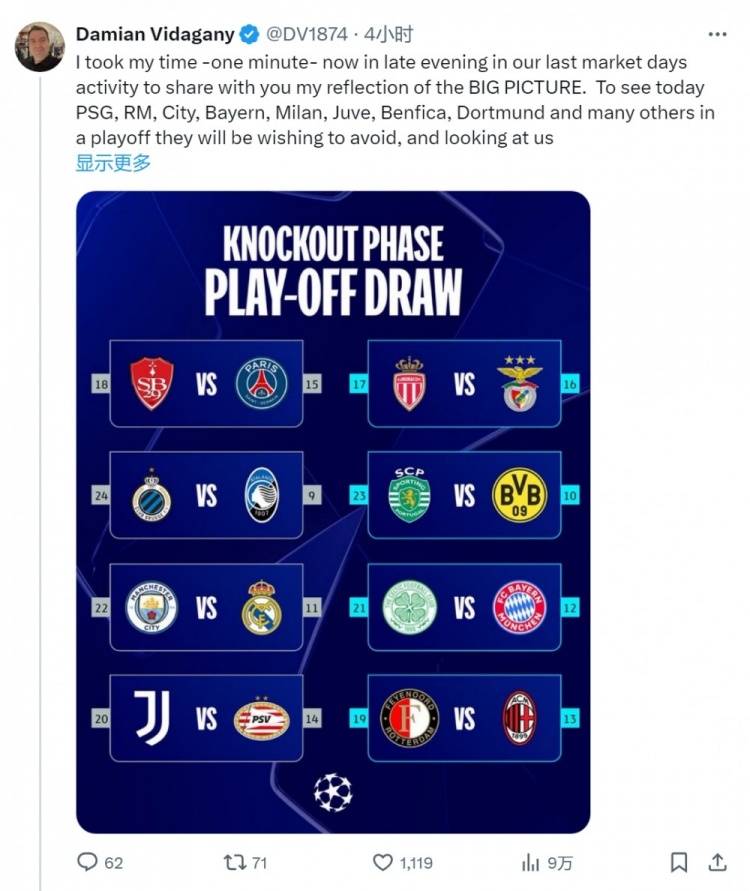Viewport: 750px width, 891px height.
Task: Click the Juventus logo
Action: 152,719
